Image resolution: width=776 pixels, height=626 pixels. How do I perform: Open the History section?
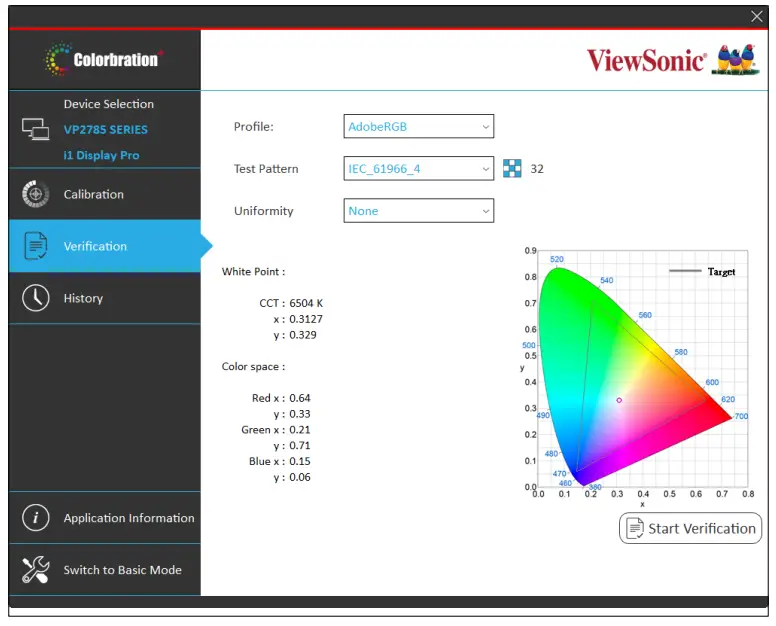click(x=105, y=298)
